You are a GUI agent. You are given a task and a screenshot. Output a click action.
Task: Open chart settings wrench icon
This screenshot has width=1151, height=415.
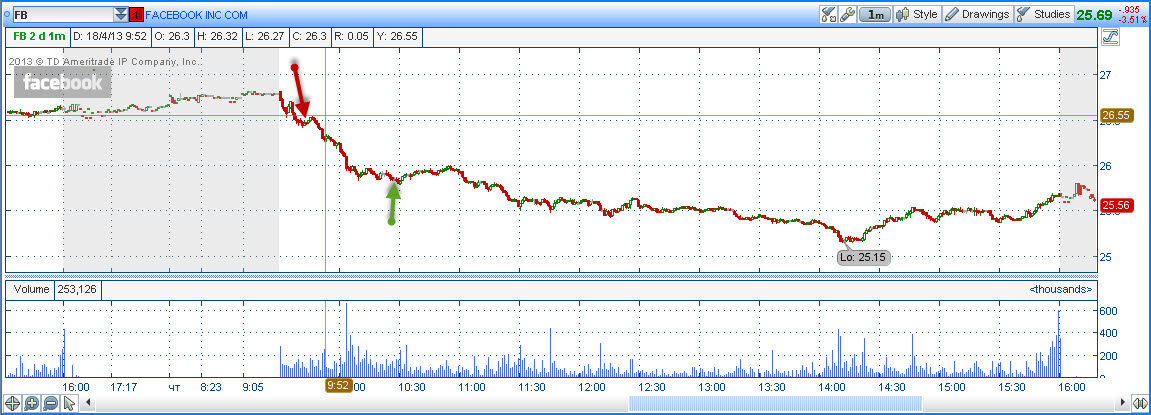pyautogui.click(x=847, y=14)
